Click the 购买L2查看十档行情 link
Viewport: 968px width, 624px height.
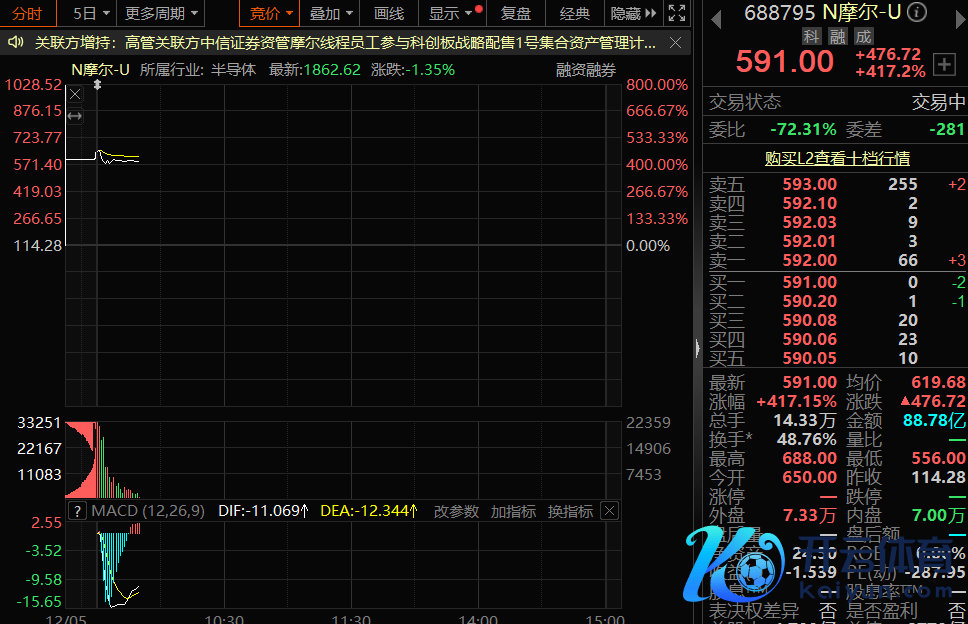836,158
